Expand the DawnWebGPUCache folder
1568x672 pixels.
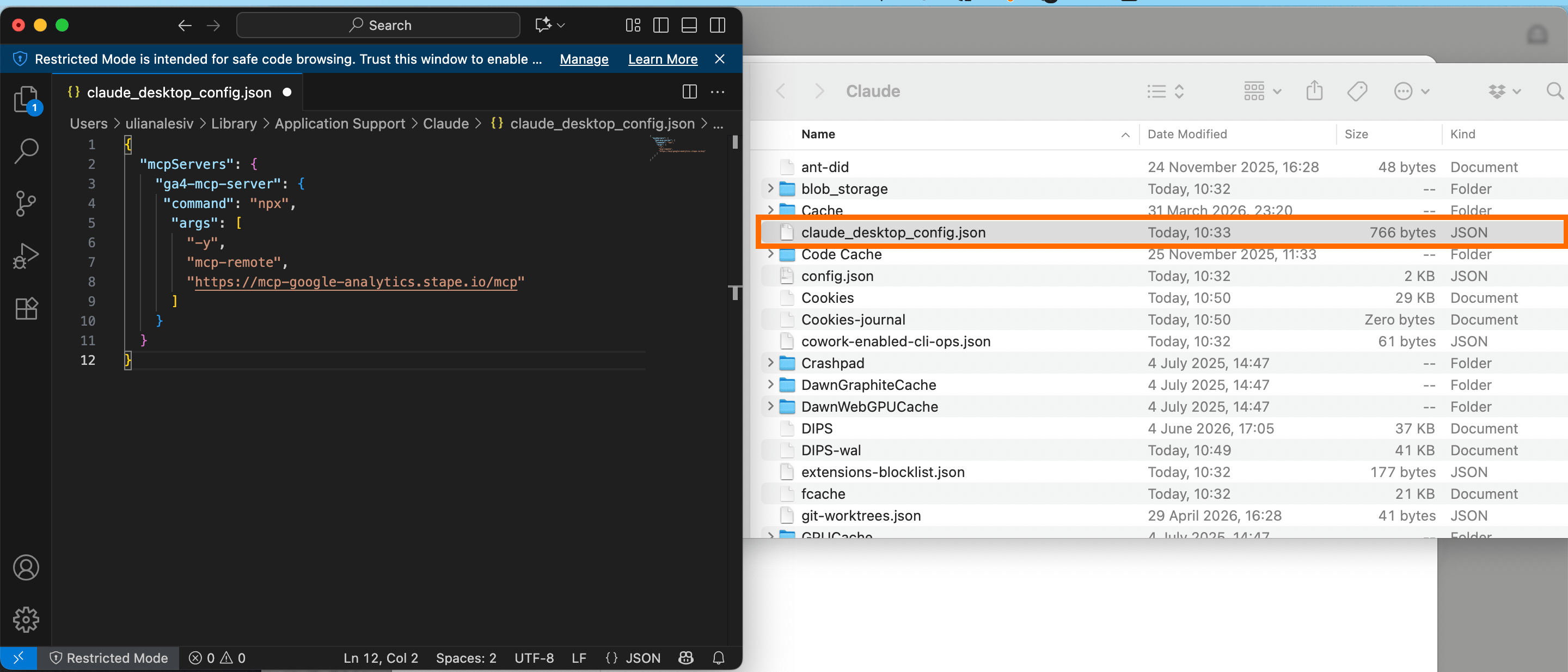point(770,407)
